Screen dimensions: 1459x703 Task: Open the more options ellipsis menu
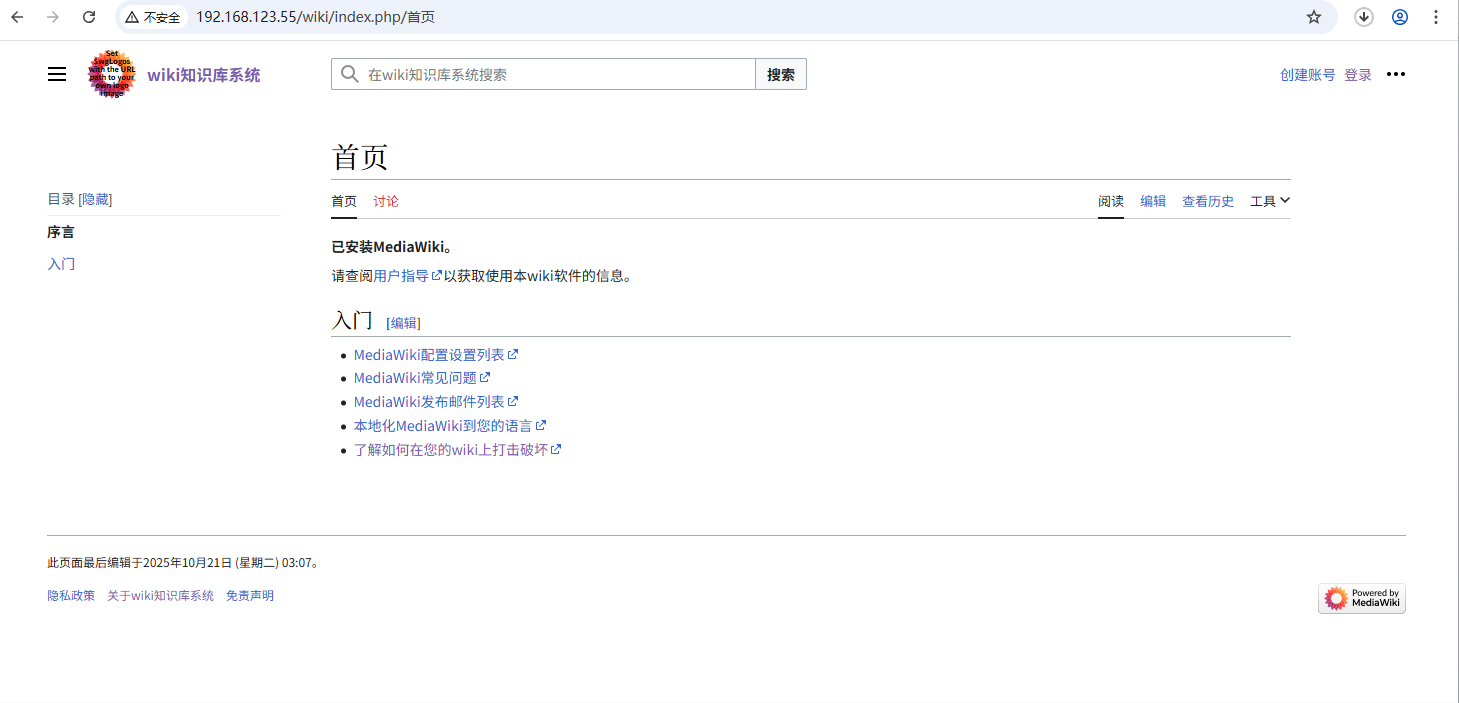(x=1396, y=73)
